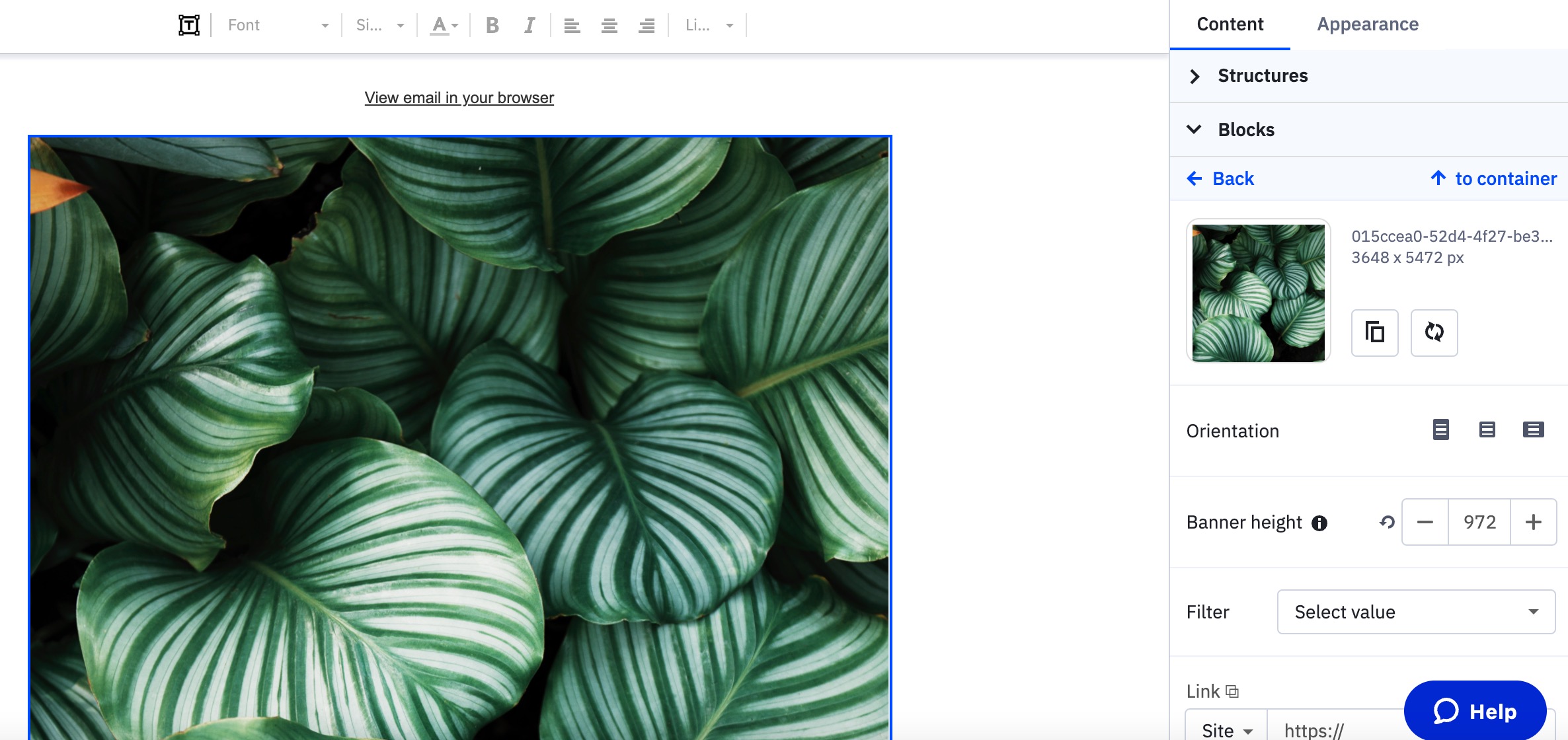1568x740 pixels.
Task: Open the Banner height info tooltip
Action: [1319, 523]
